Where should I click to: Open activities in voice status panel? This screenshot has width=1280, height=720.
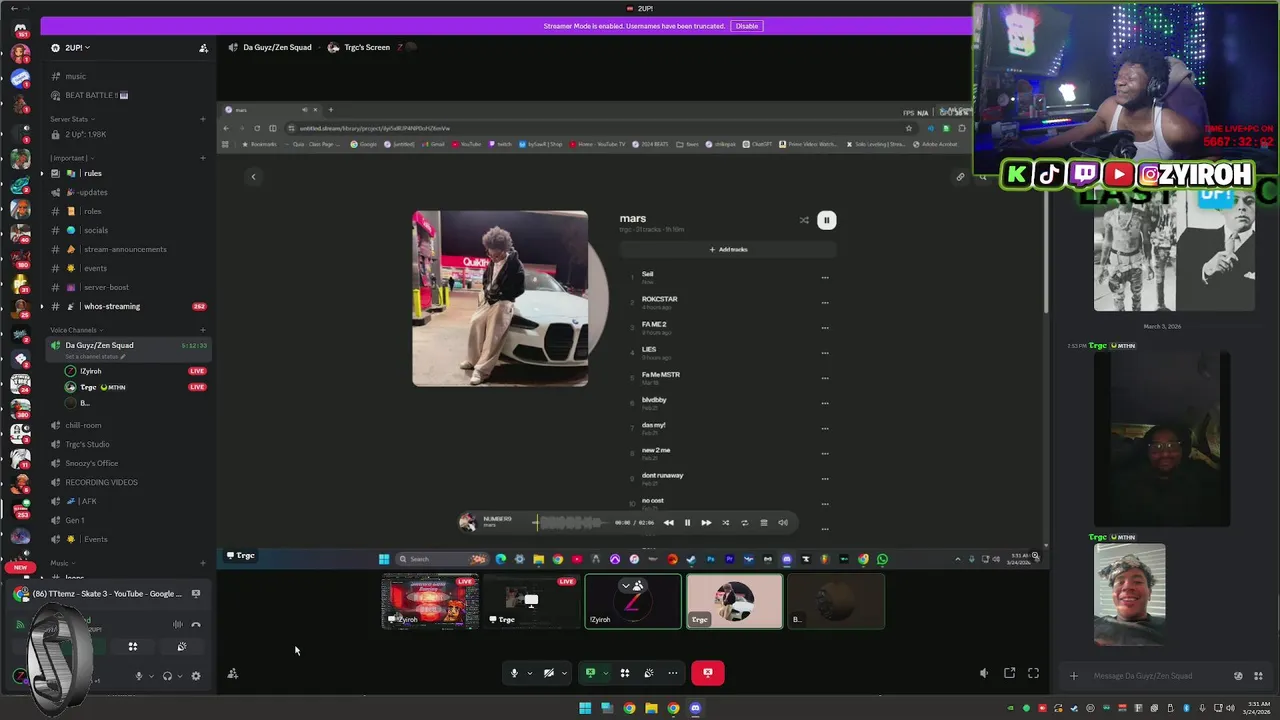coord(132,647)
